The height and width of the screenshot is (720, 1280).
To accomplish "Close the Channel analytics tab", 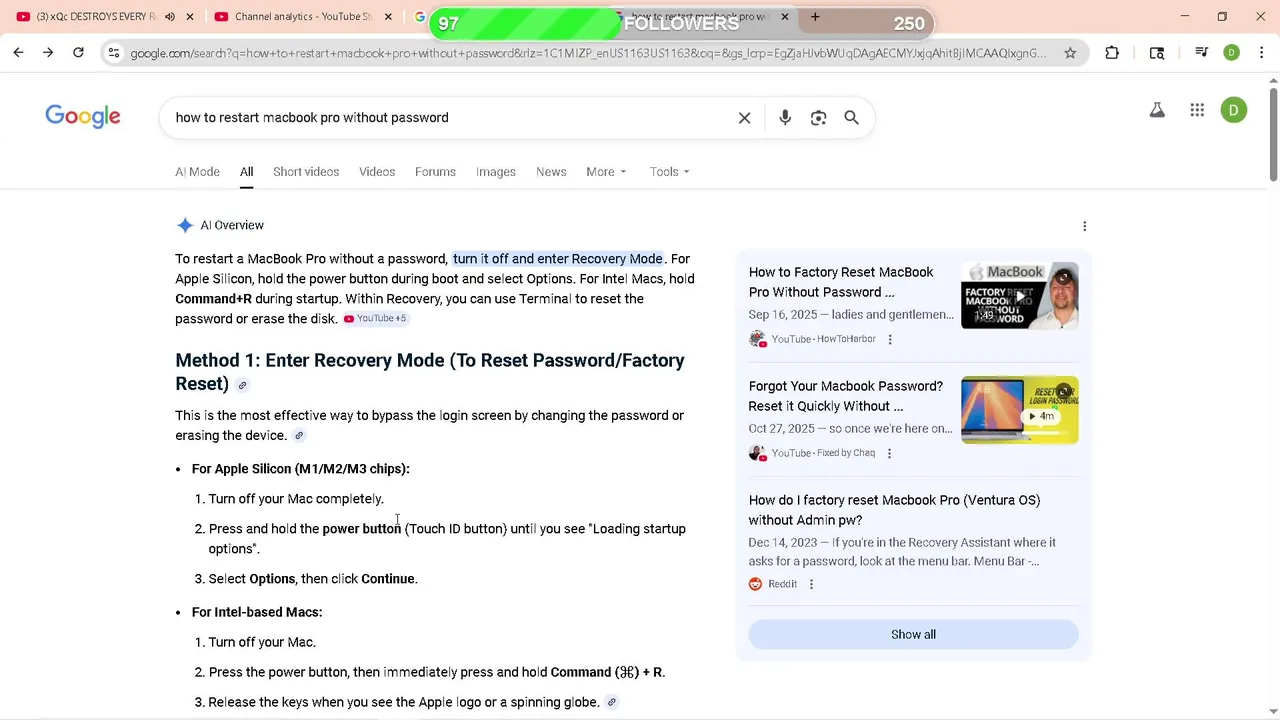I will (387, 17).
